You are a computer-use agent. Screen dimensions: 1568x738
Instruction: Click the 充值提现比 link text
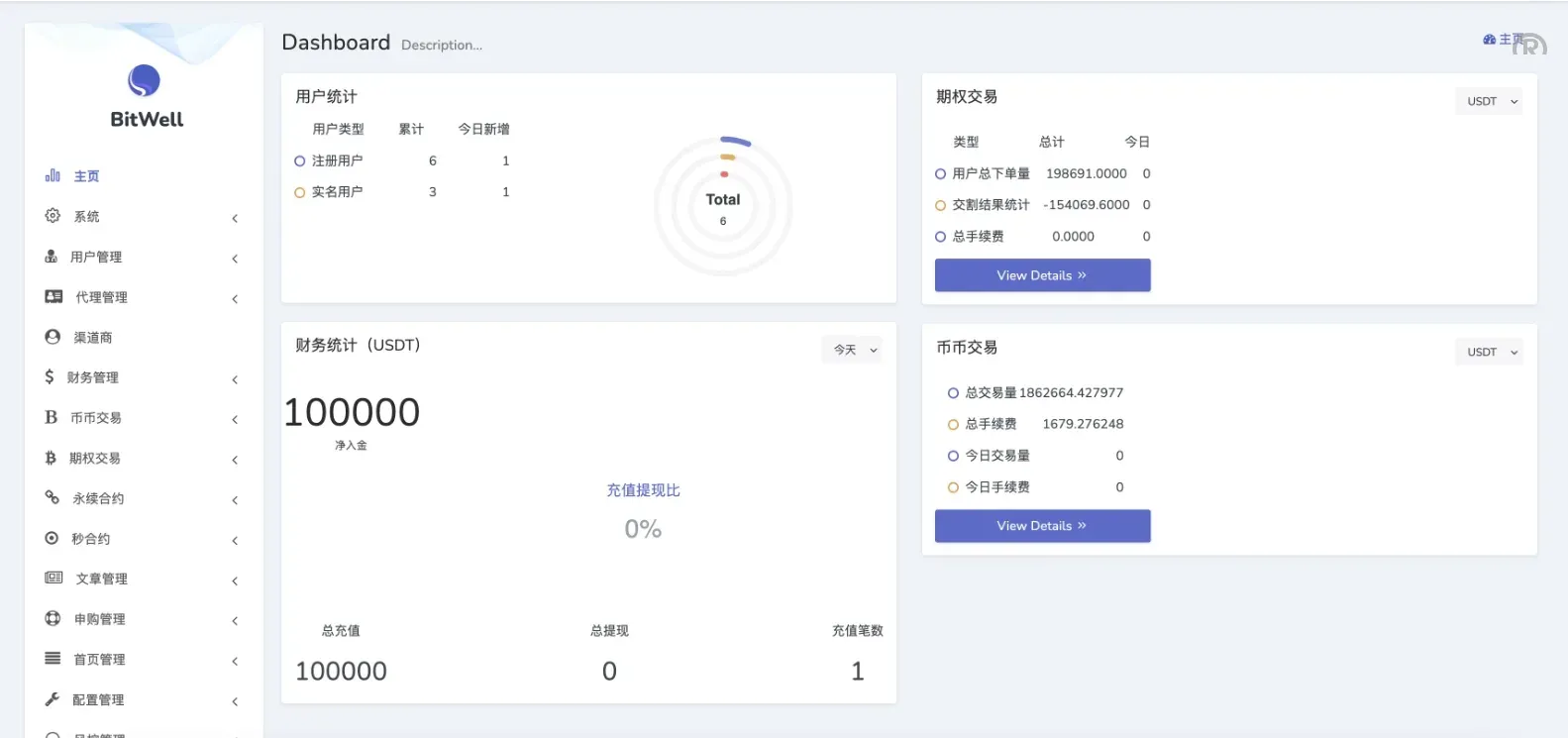tap(643, 490)
